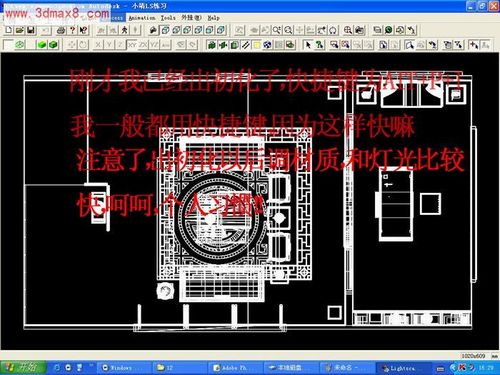Image resolution: width=500 pixels, height=375 pixels.
Task: Click the blue globe icon
Action: pos(268,45)
